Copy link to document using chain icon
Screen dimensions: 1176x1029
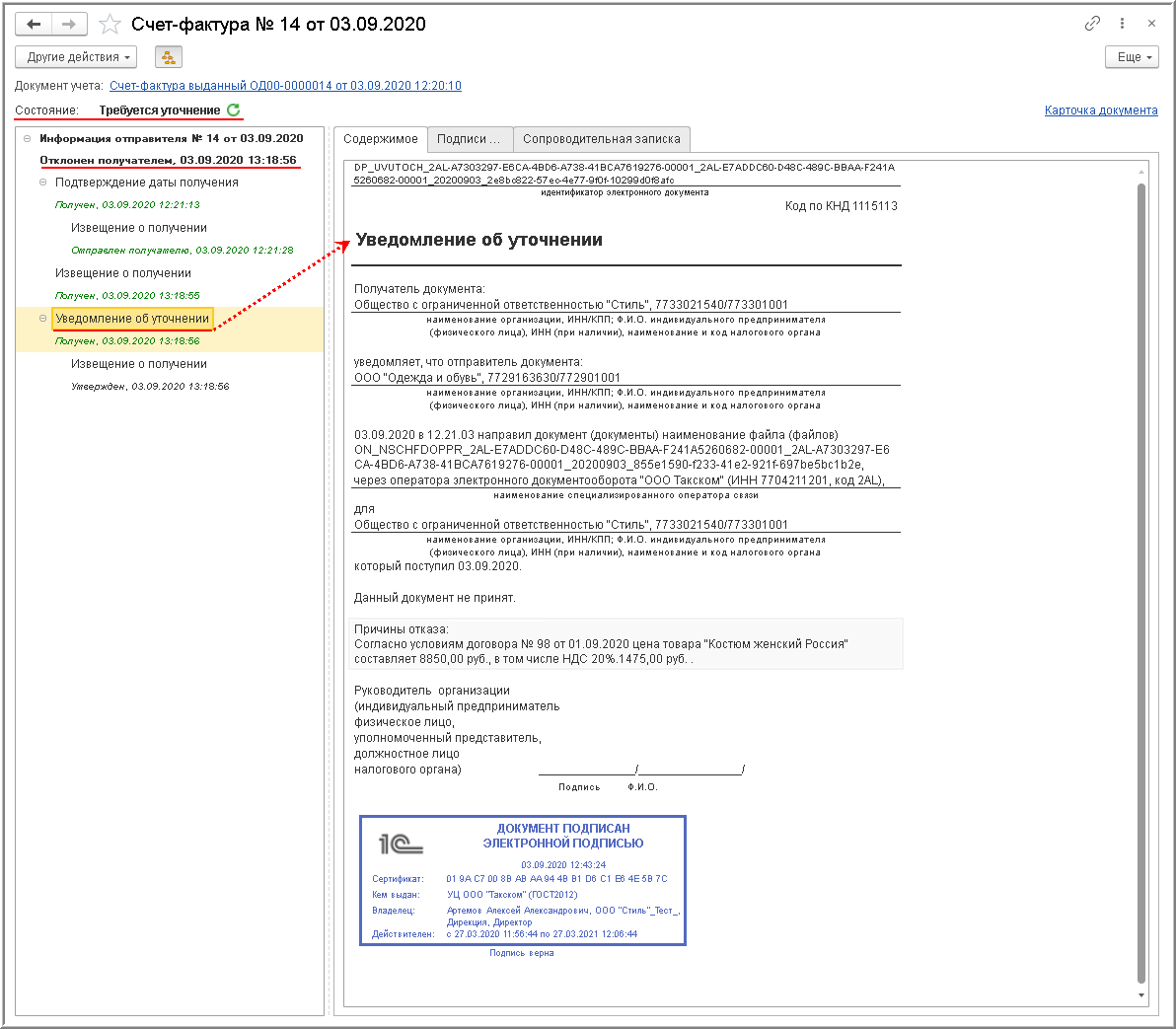pos(1092,24)
